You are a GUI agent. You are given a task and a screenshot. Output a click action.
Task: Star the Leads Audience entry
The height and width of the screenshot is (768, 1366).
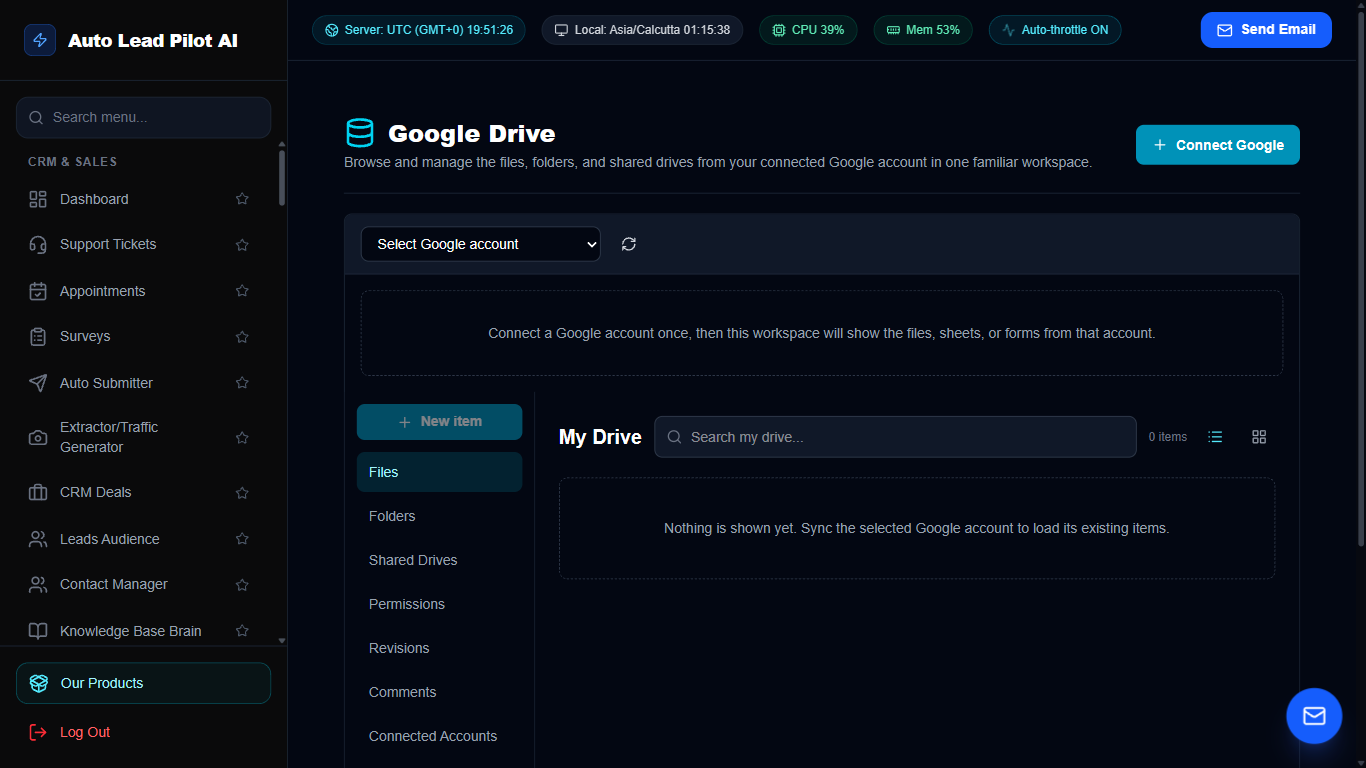coord(242,539)
